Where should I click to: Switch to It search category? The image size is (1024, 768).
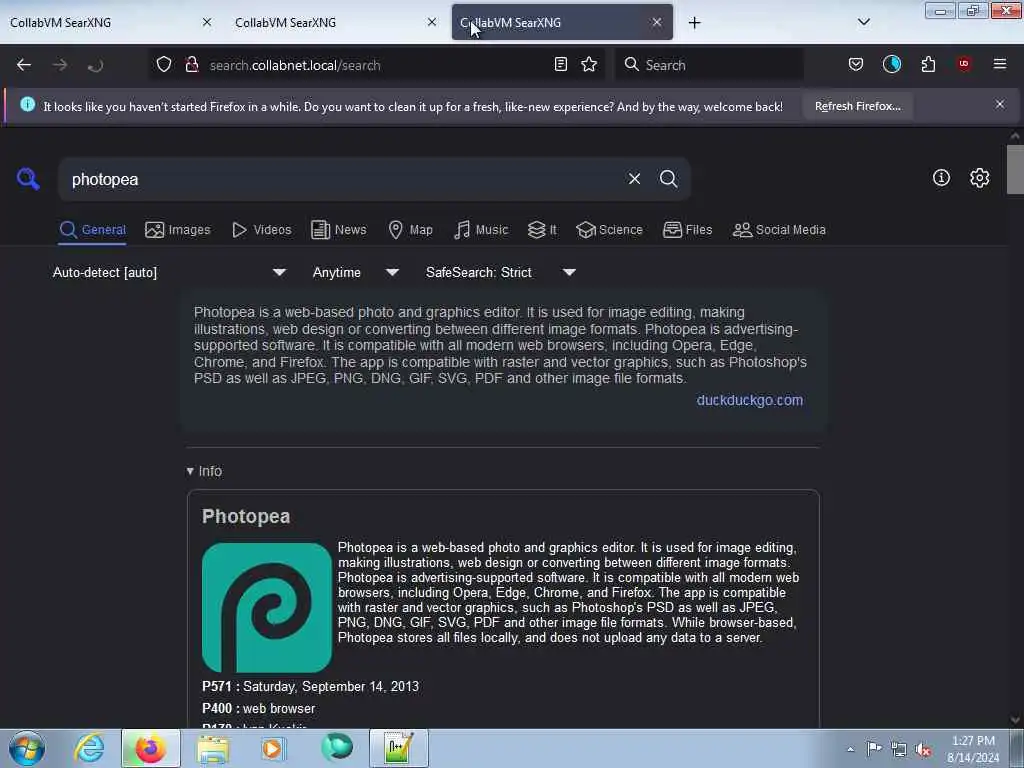click(x=542, y=229)
